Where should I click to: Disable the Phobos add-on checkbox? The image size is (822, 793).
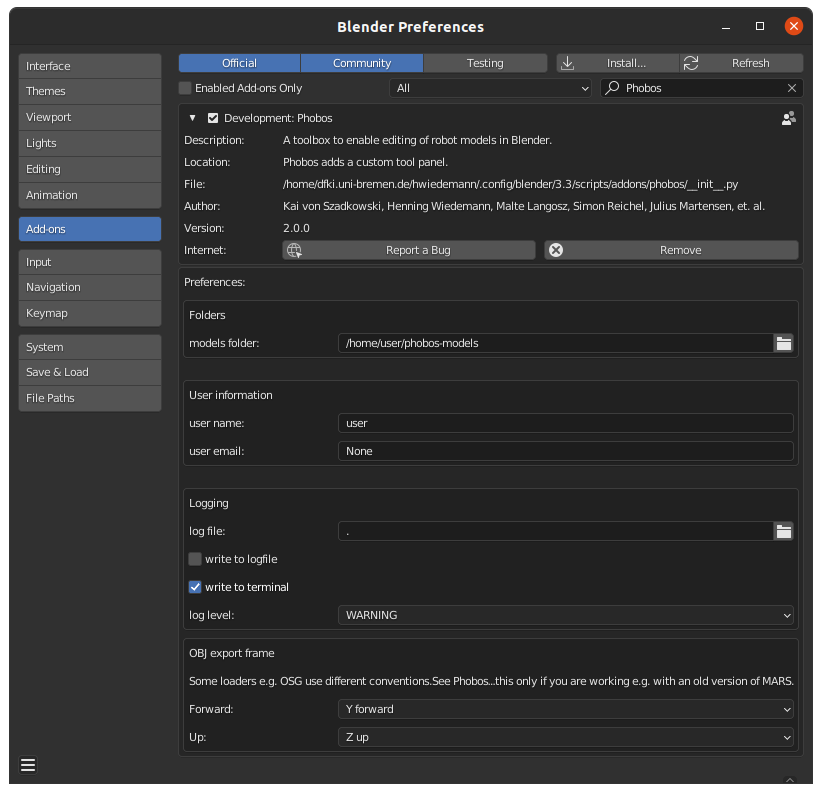[x=213, y=118]
